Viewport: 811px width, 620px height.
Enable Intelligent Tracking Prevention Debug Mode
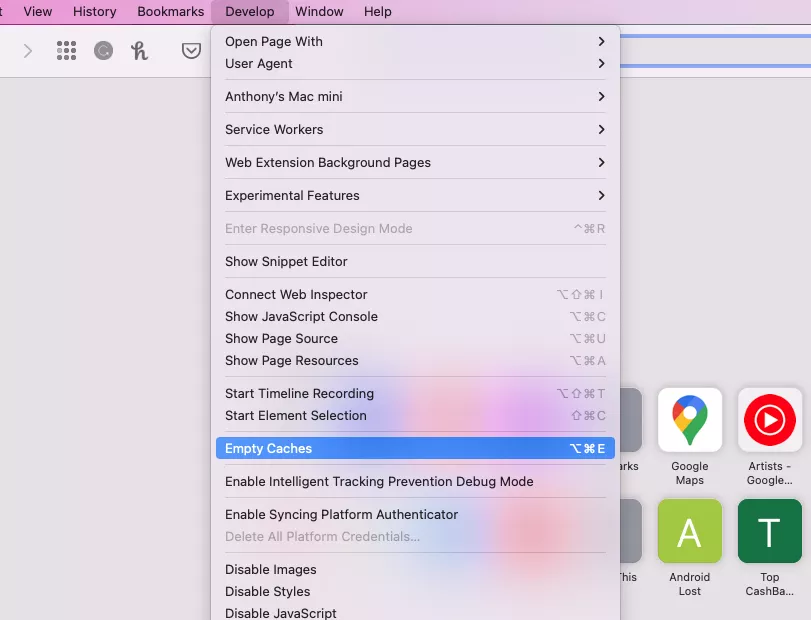pyautogui.click(x=379, y=482)
